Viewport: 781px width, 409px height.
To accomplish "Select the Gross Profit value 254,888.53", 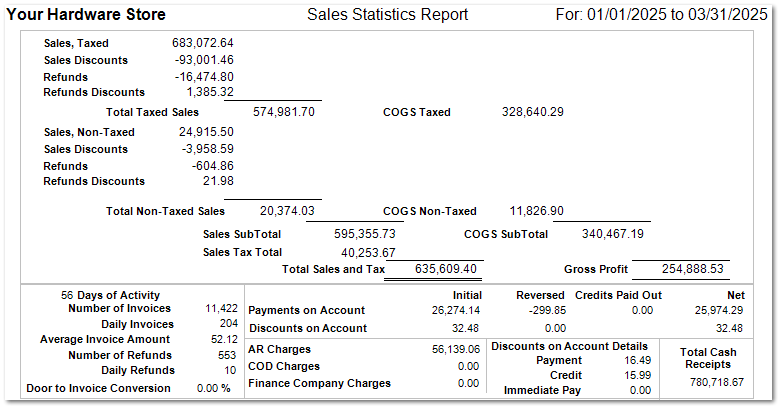I will (x=692, y=269).
